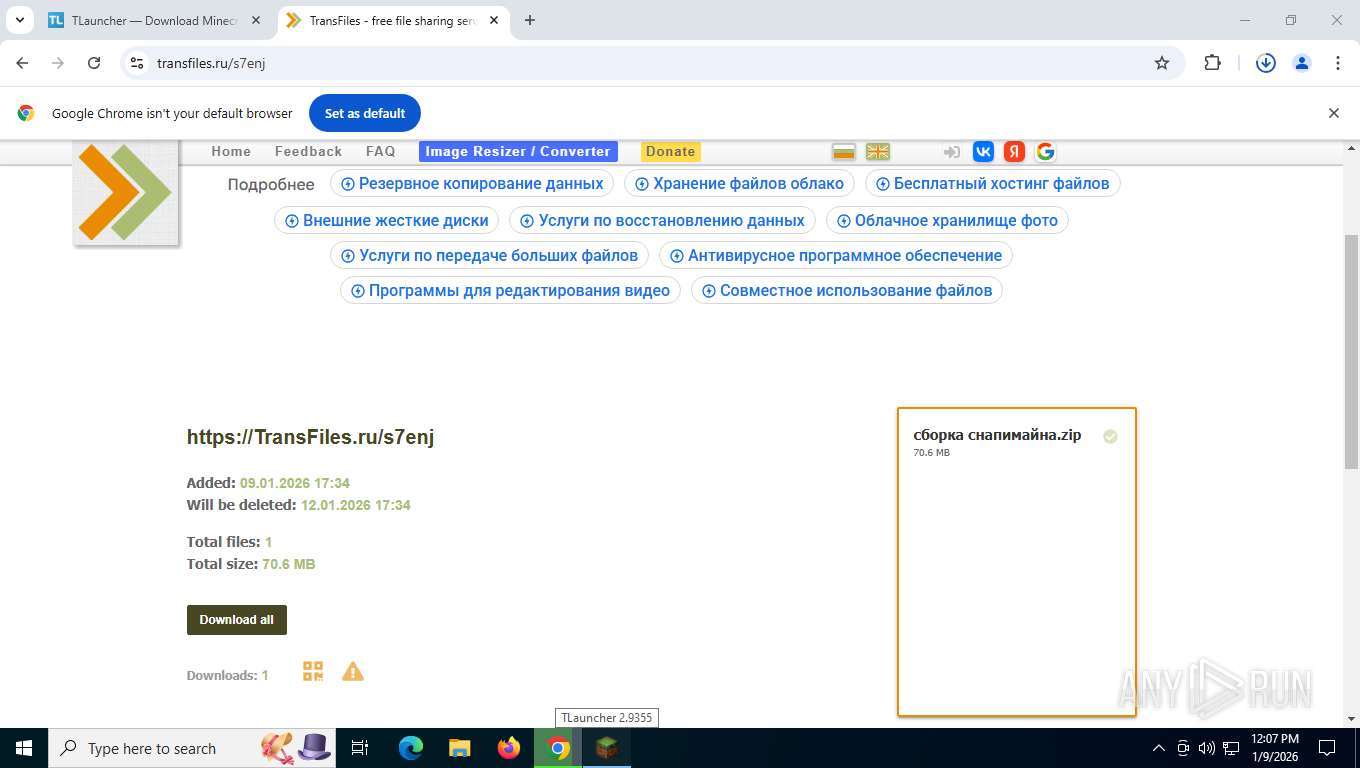This screenshot has height=768, width=1360.
Task: Go back to previous page
Action: [x=23, y=63]
